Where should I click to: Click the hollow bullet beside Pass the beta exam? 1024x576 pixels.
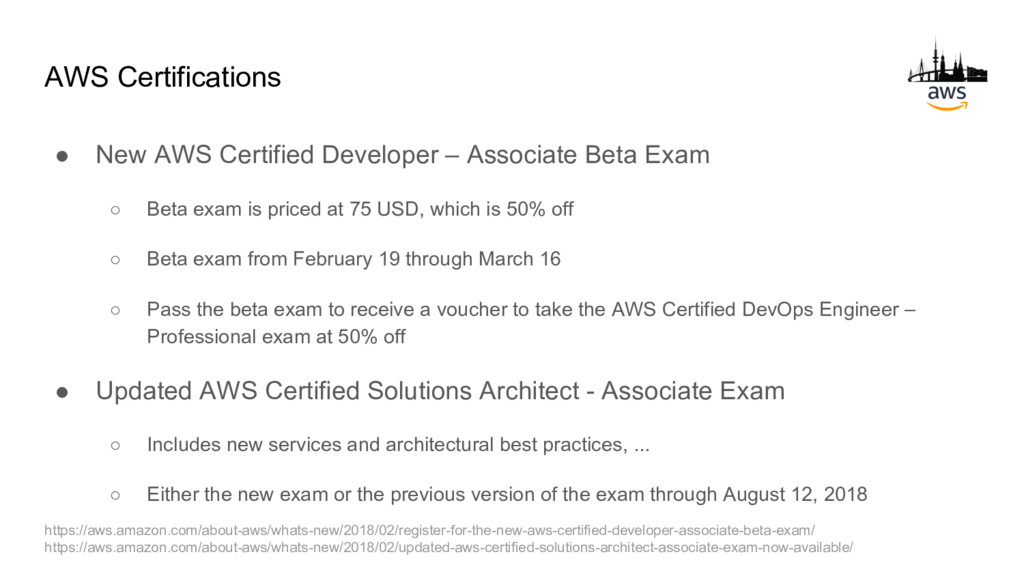116,310
